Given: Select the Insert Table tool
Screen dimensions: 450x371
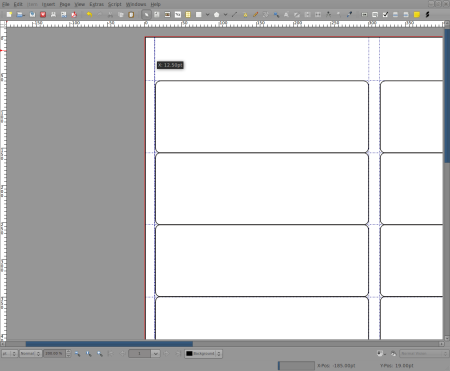Looking at the screenshot, I should (x=188, y=15).
